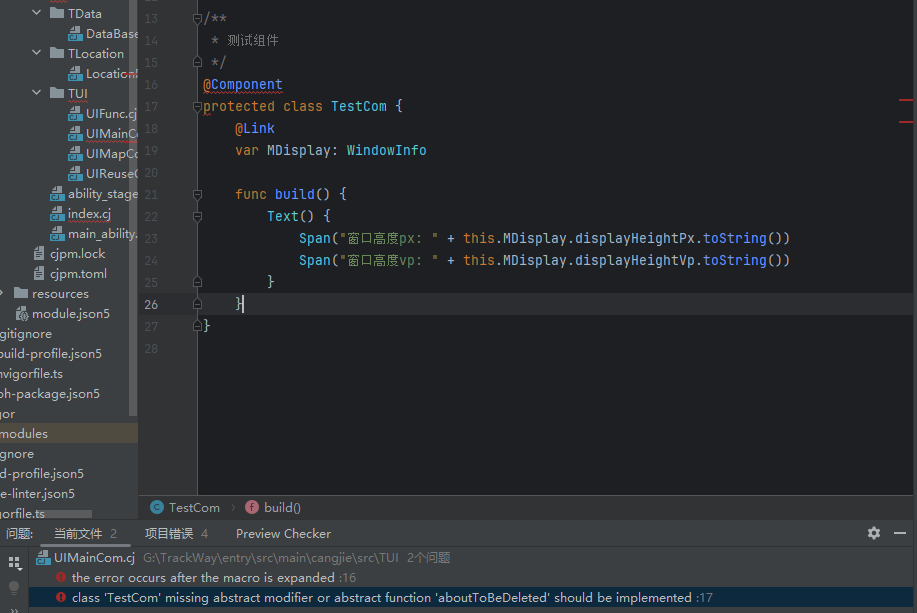This screenshot has height=613, width=917.
Task: Fold the comment block at line 13
Action: [x=197, y=19]
